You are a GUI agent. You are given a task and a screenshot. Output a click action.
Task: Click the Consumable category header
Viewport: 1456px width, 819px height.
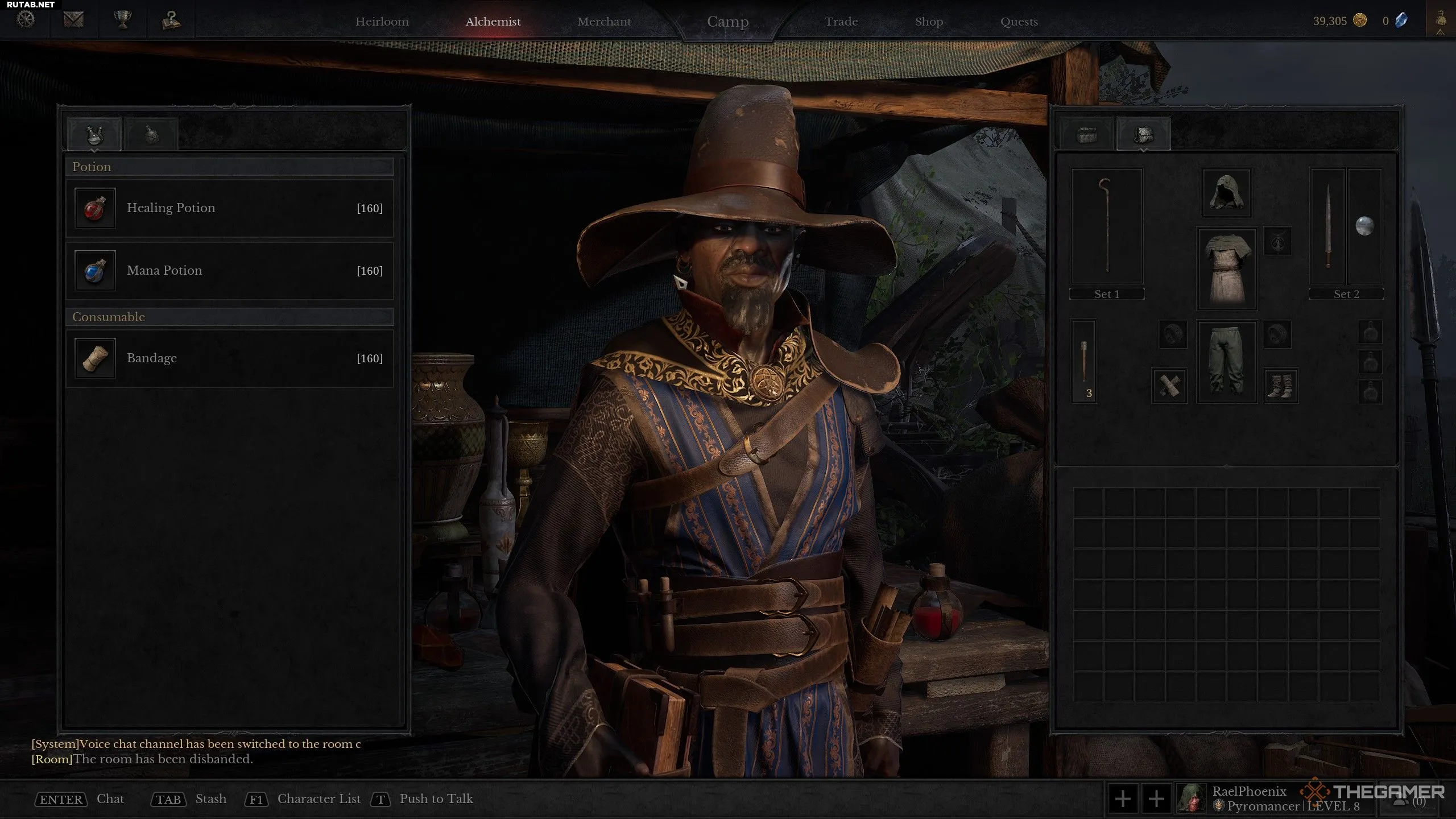[230, 317]
